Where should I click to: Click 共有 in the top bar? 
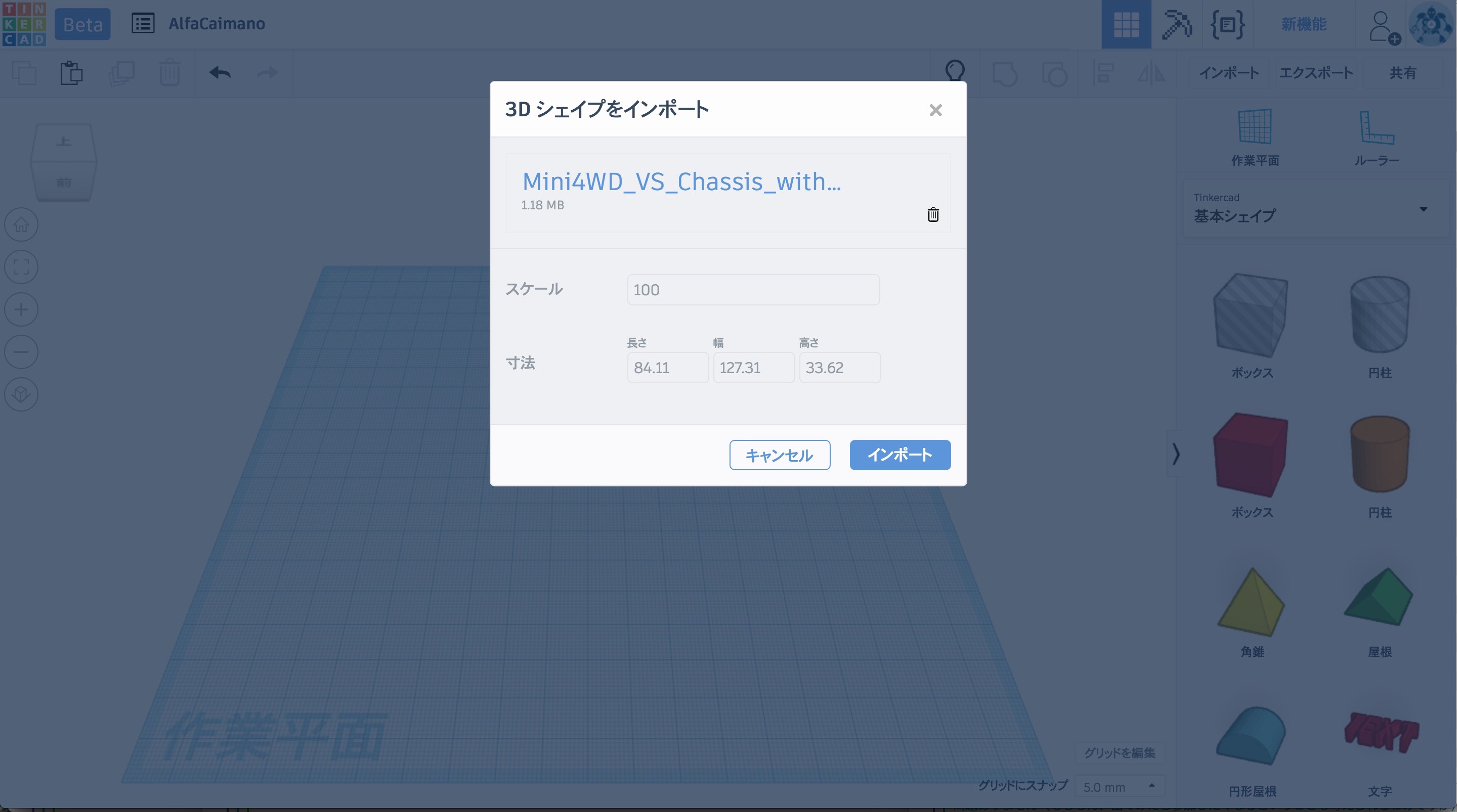(1403, 73)
